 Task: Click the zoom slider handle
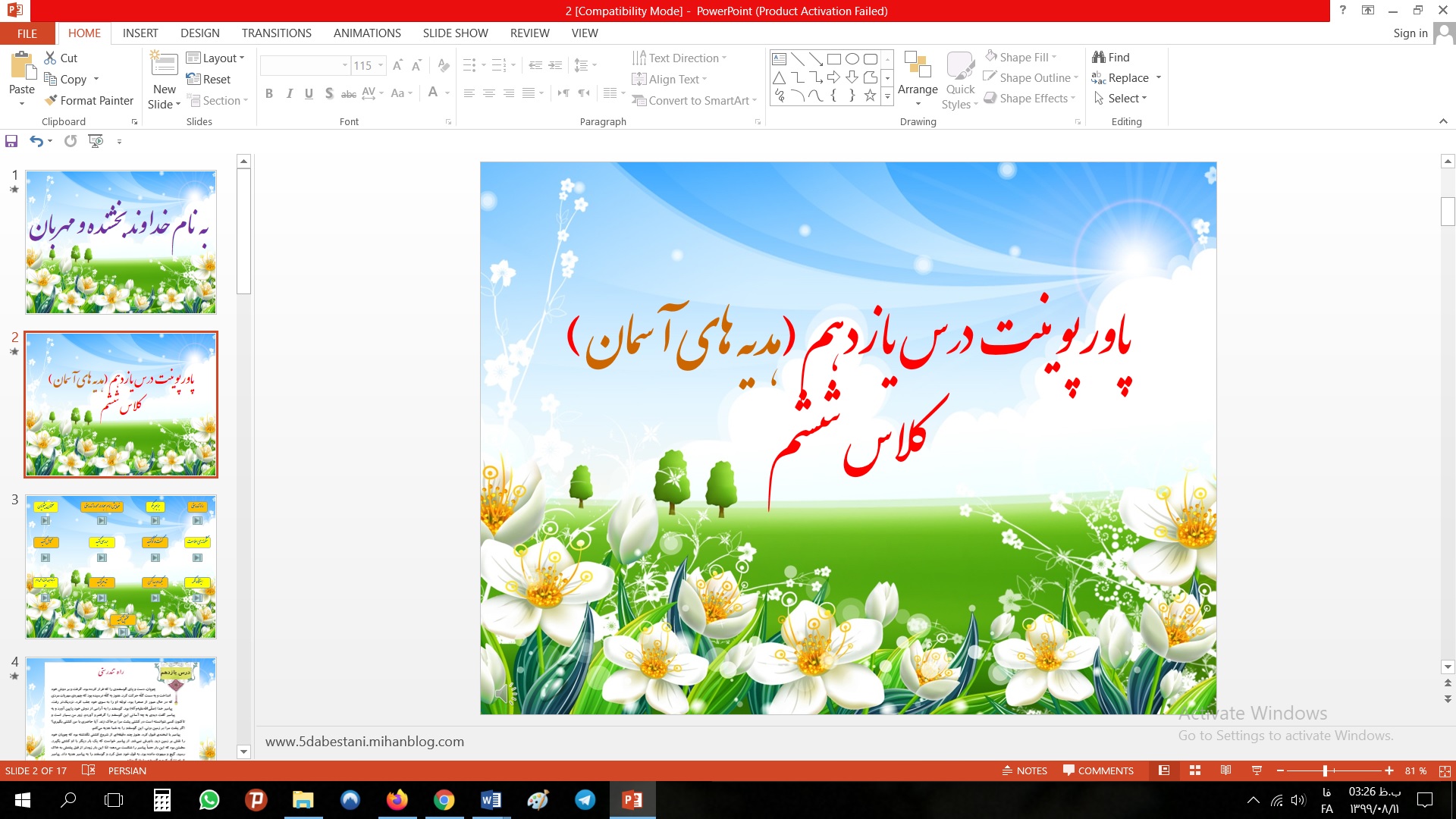pyautogui.click(x=1325, y=770)
